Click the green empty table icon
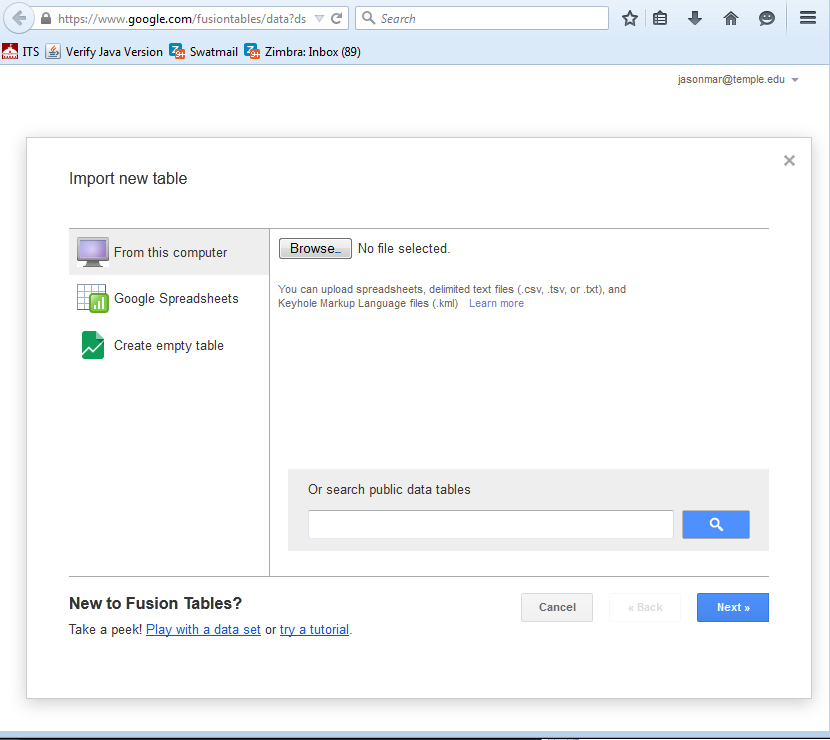The height and width of the screenshot is (740, 830). [x=93, y=345]
